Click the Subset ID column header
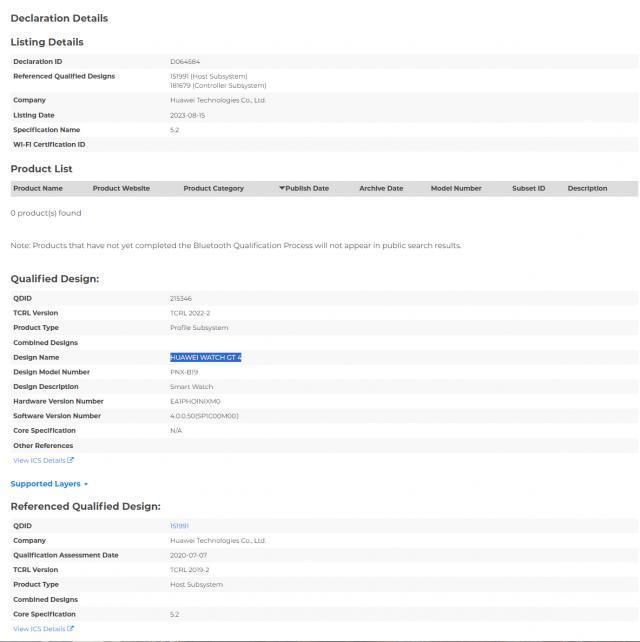This screenshot has height=642, width=640. [x=528, y=188]
